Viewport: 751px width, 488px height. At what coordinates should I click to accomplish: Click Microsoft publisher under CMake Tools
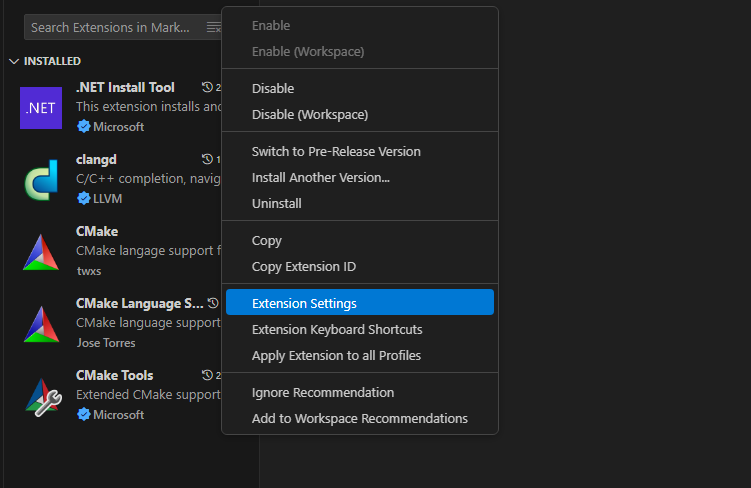(x=118, y=414)
